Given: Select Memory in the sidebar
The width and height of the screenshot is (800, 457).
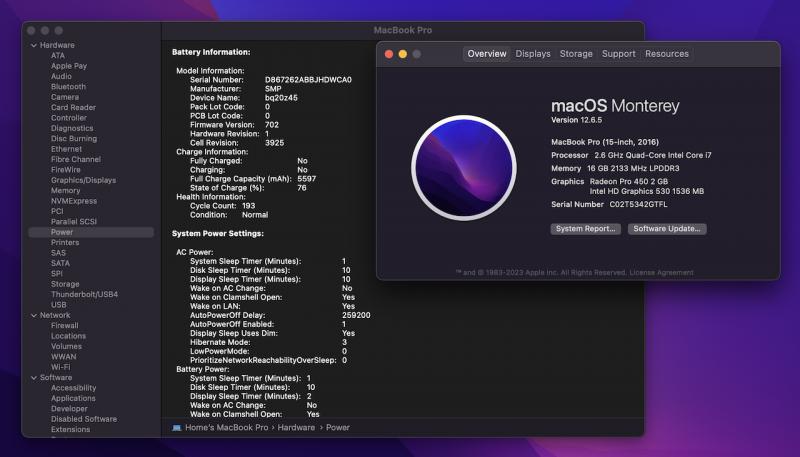Looking at the screenshot, I should 65,191.
